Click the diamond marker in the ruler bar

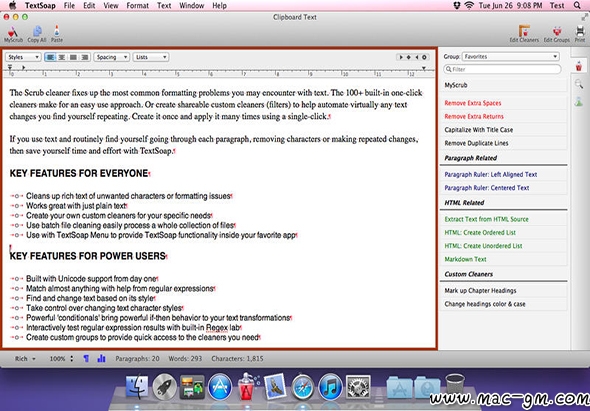pyautogui.click(x=409, y=57)
